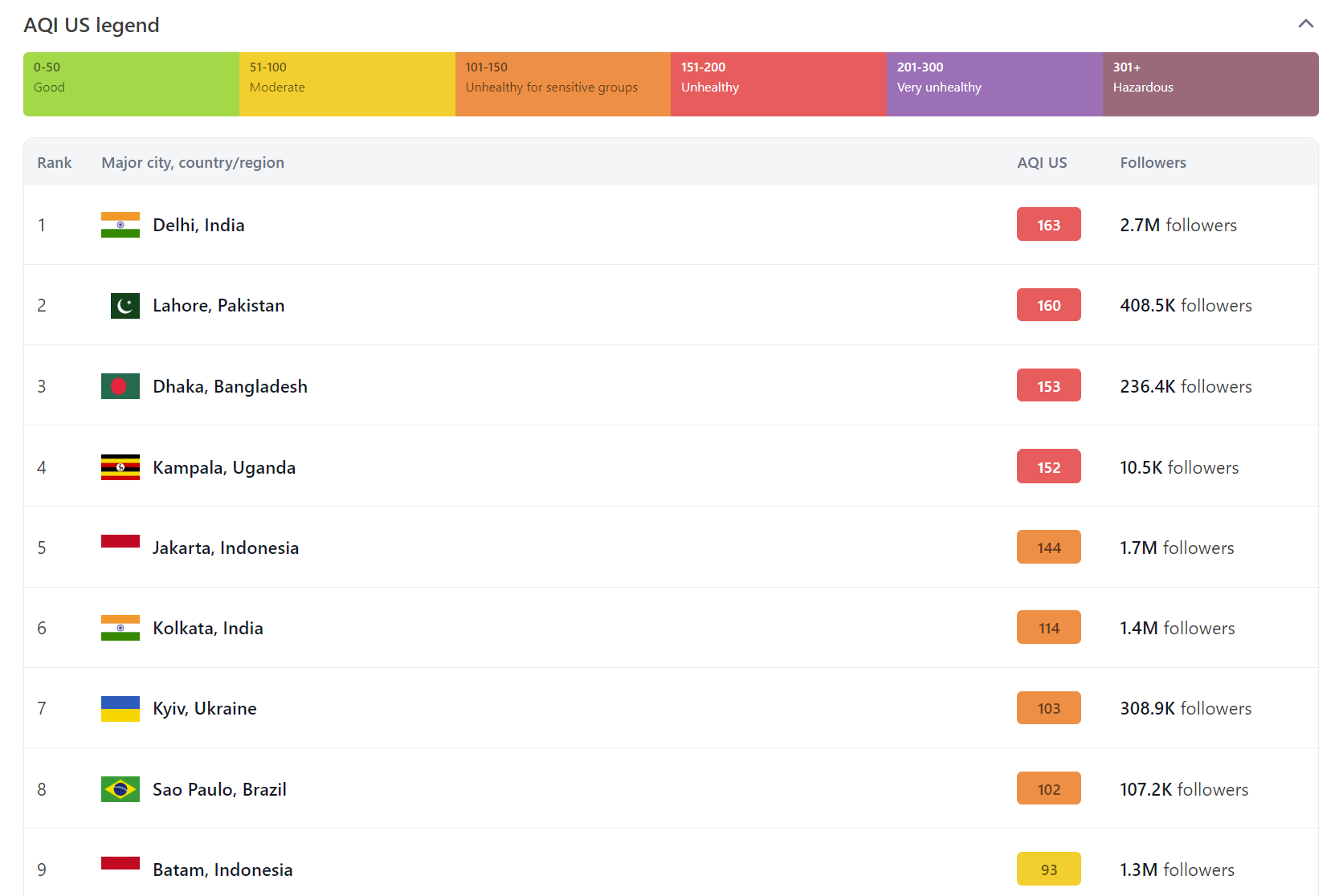Screen dimensions: 1343x896
Task: Select the green Good 0-50 legend swatch
Action: tap(131, 84)
